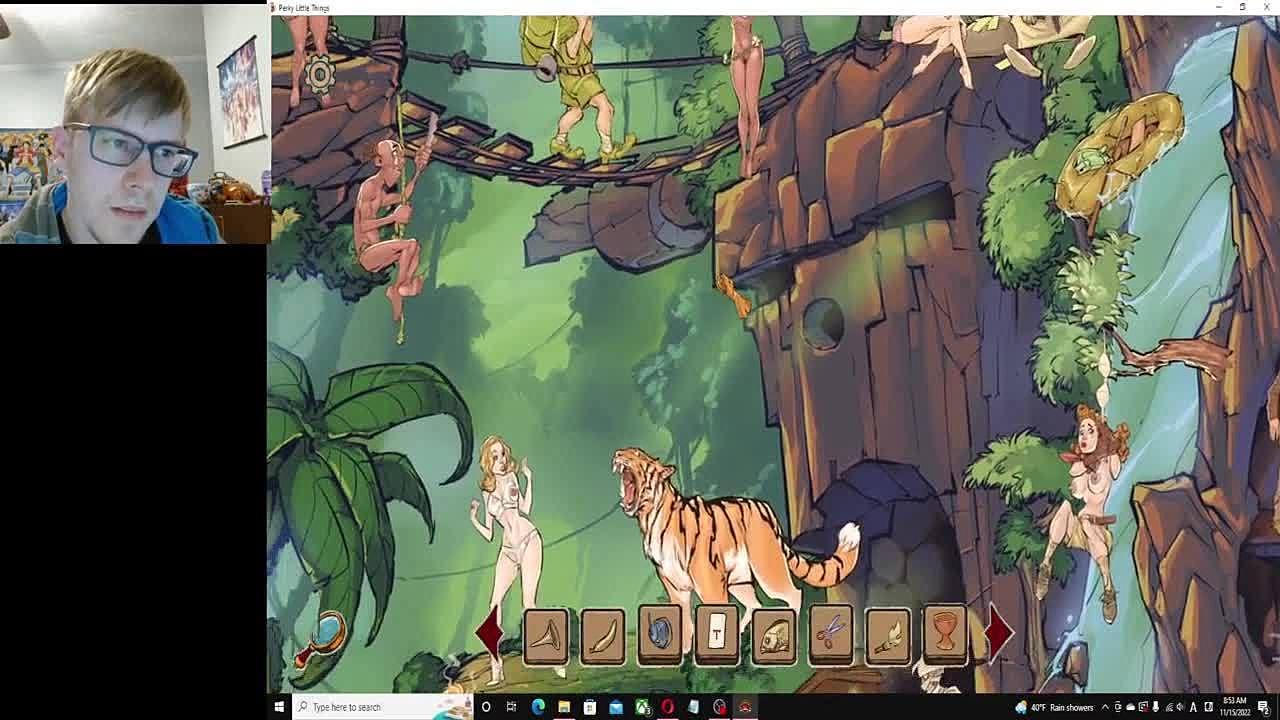Viewport: 1280px width, 720px height.
Task: Minimize the Perky Little Things window
Action: [1218, 7]
